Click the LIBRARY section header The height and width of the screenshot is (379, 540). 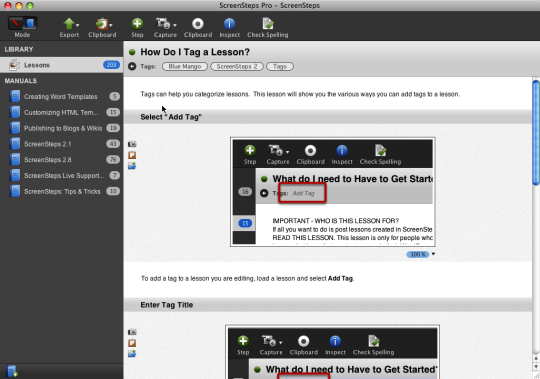tap(19, 49)
